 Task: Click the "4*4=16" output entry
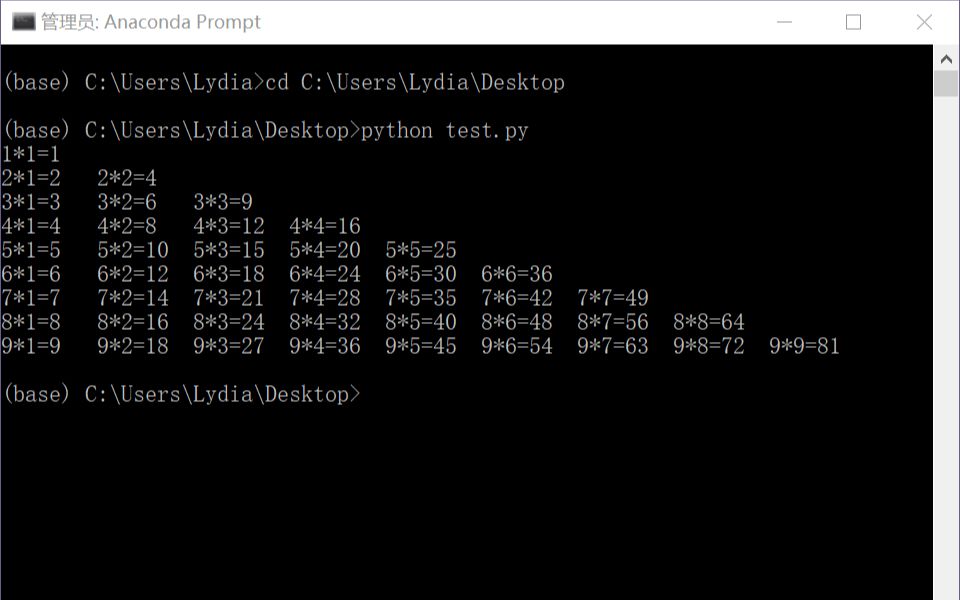[x=324, y=226]
